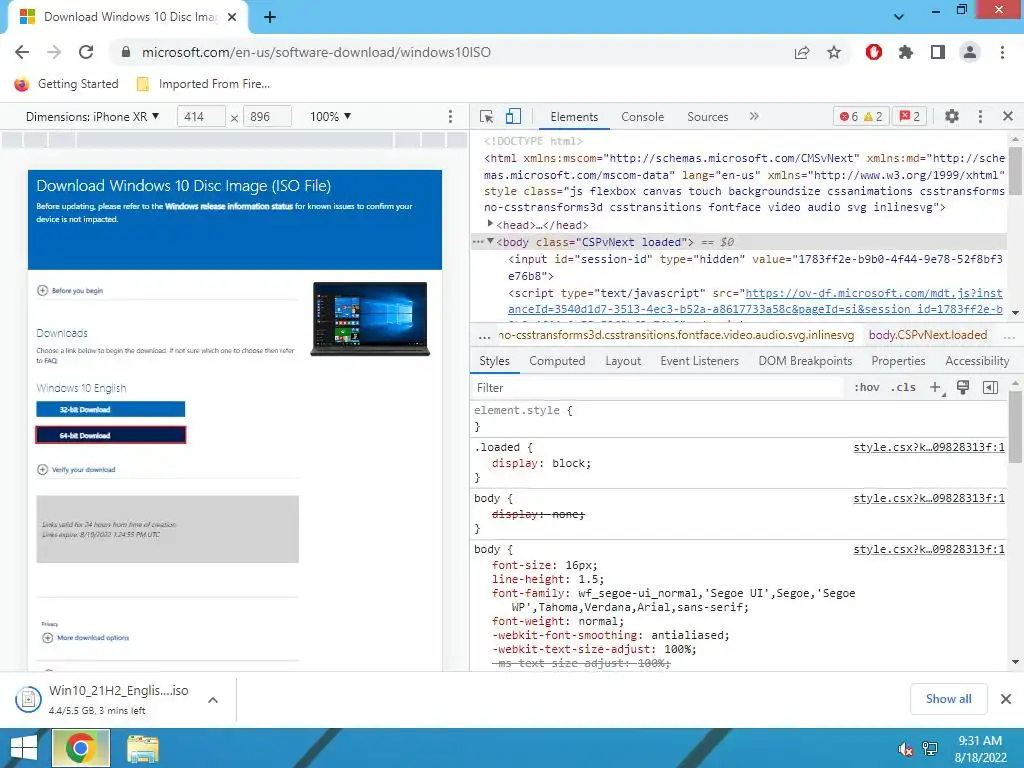Click the viewport height field 896
1024x768 pixels.
point(266,117)
